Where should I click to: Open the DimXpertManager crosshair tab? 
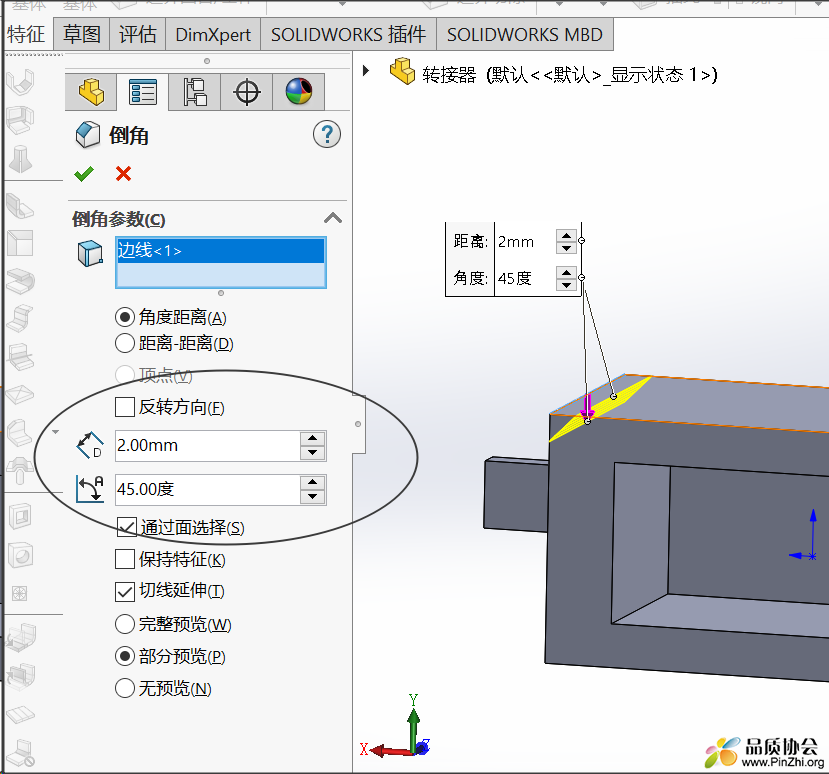247,92
